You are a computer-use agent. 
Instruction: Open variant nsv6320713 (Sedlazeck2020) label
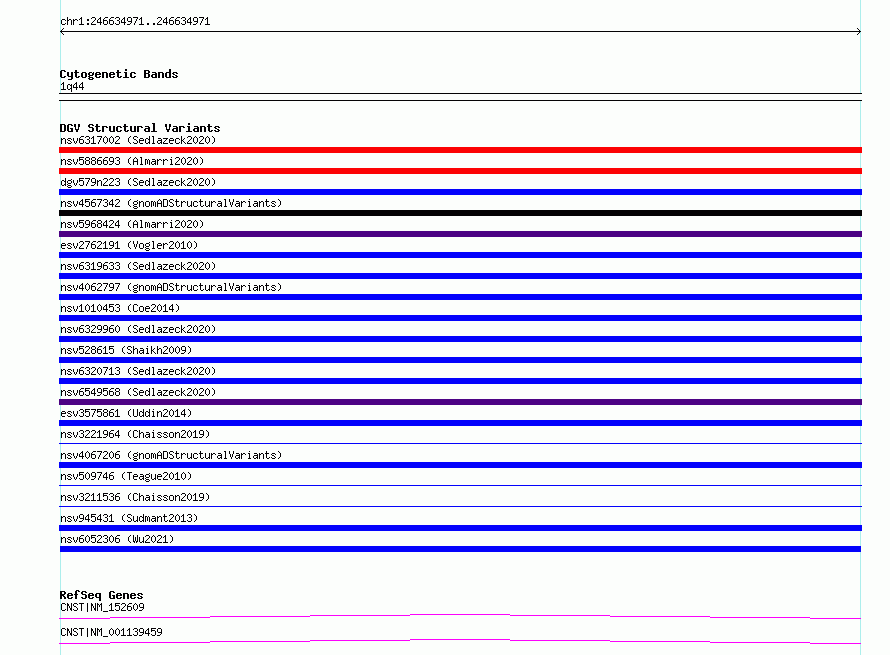click(138, 371)
